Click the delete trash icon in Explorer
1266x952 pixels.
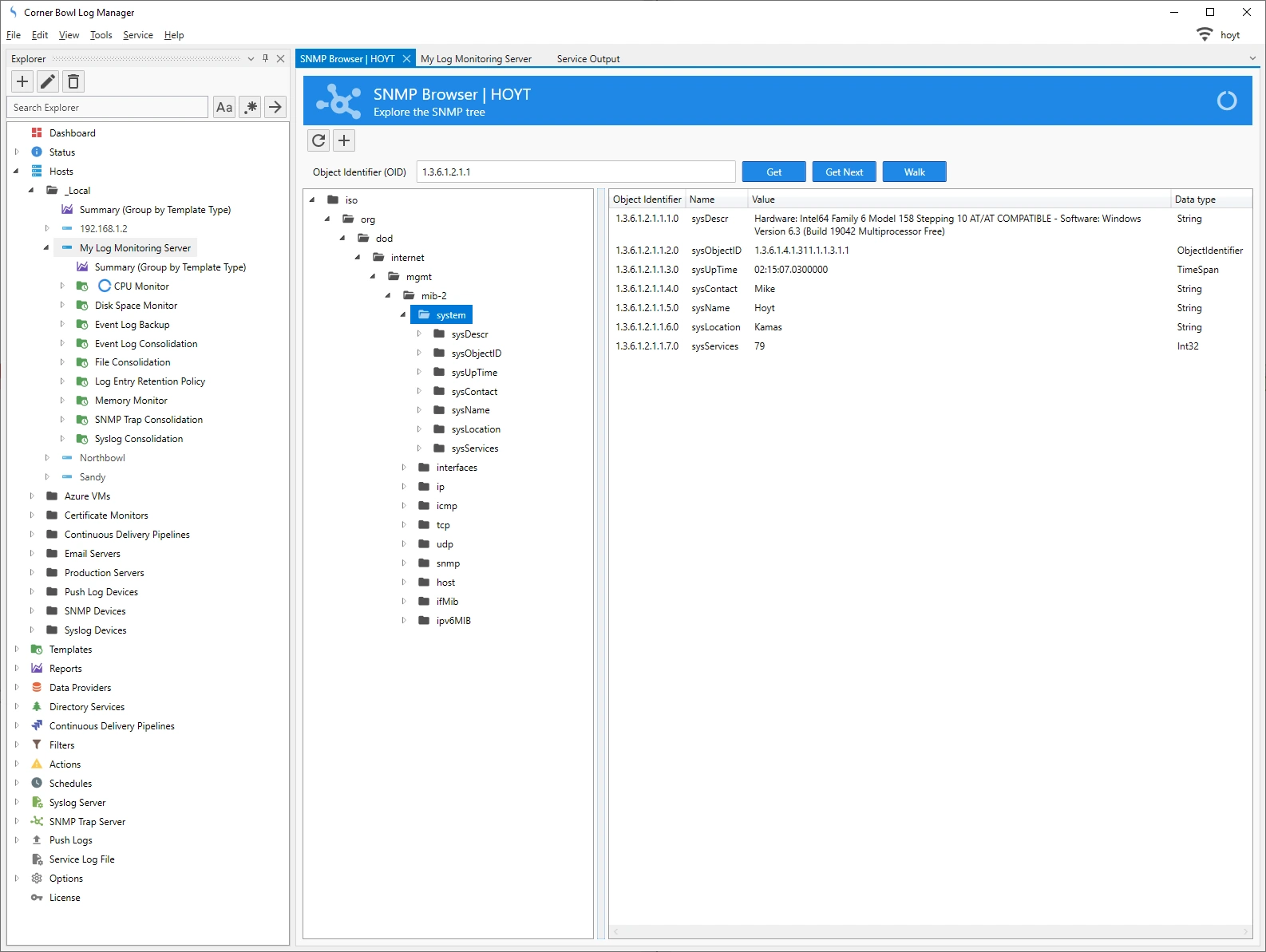tap(73, 81)
